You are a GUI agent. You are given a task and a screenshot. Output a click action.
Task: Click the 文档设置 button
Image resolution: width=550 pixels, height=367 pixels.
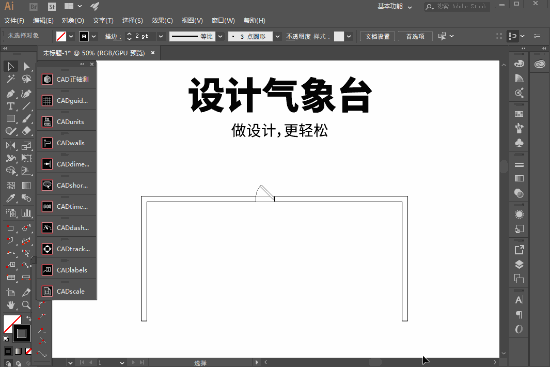pos(378,36)
